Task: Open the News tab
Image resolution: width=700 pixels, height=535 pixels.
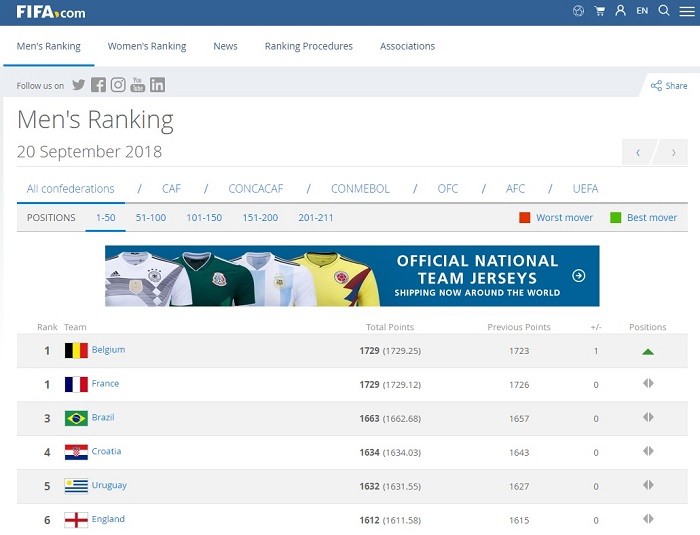Action: tap(225, 46)
